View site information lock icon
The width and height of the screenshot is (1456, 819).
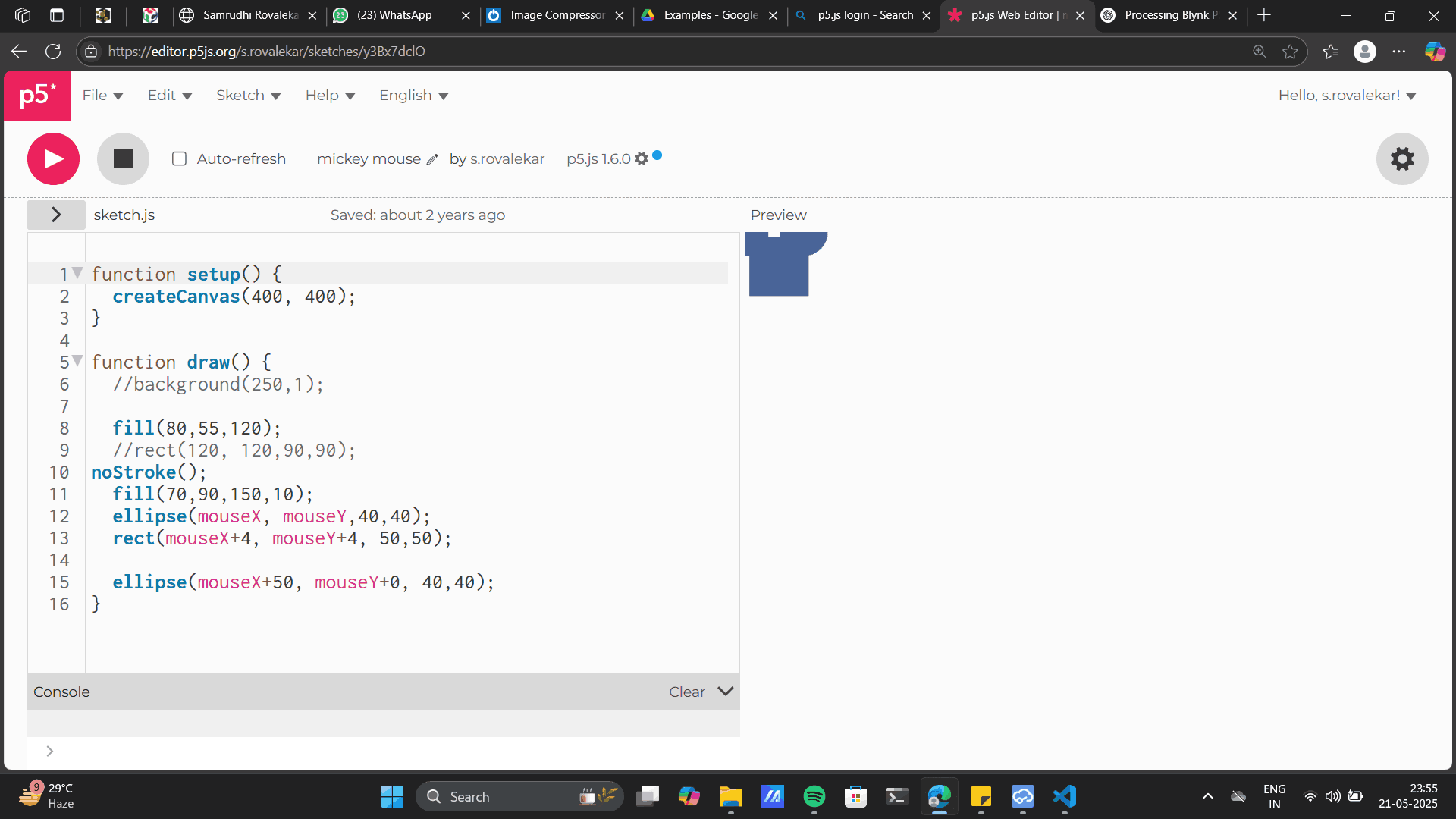[x=91, y=52]
